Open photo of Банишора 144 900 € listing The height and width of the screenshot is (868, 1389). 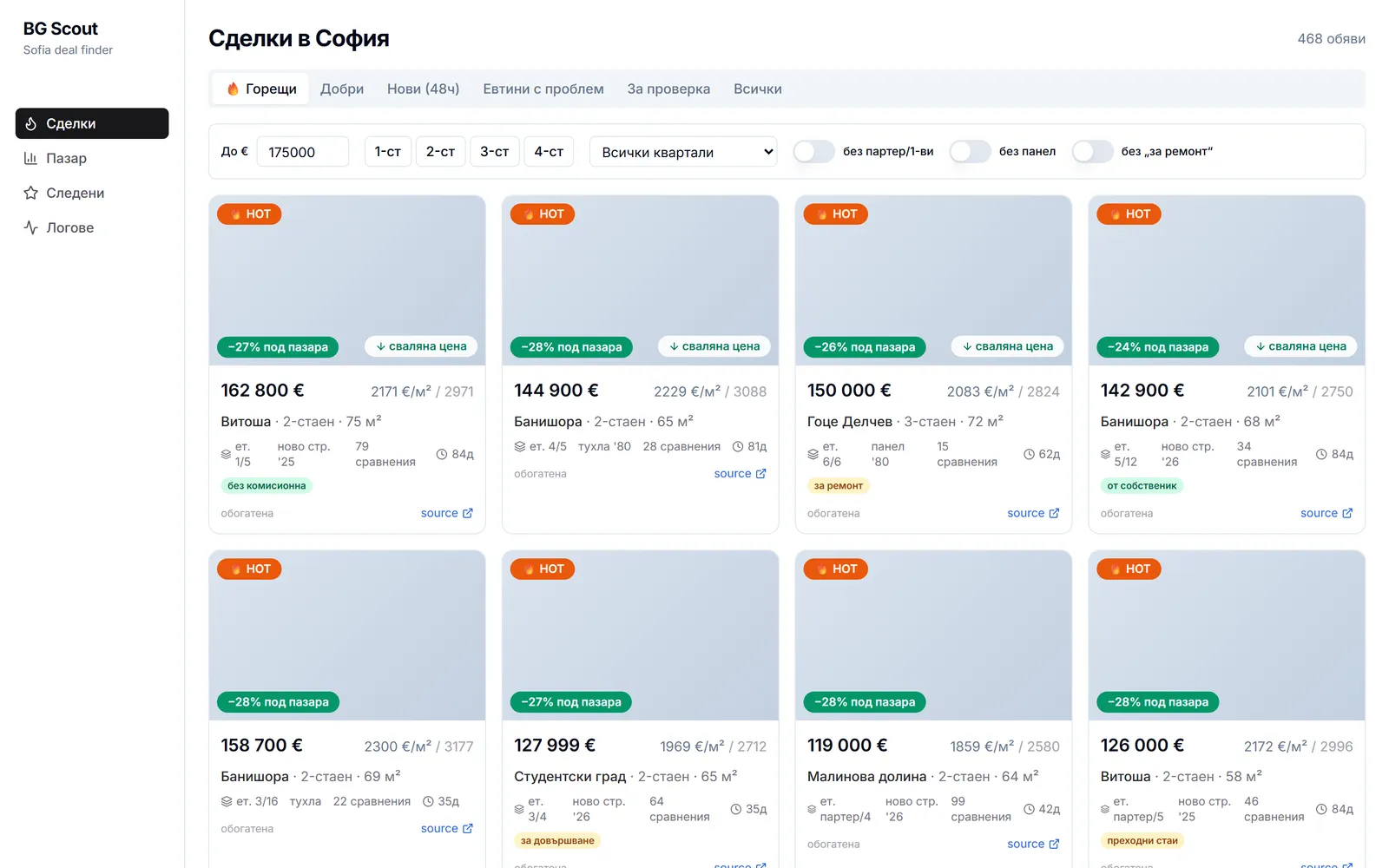[641, 280]
